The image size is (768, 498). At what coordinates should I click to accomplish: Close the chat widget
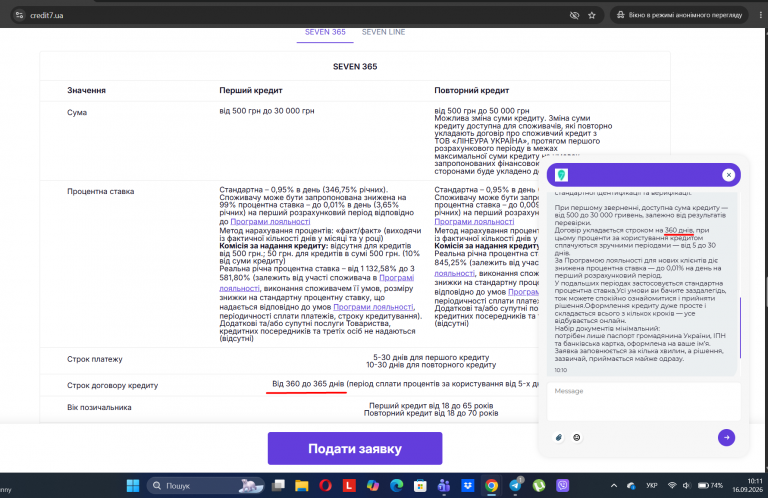click(x=728, y=175)
